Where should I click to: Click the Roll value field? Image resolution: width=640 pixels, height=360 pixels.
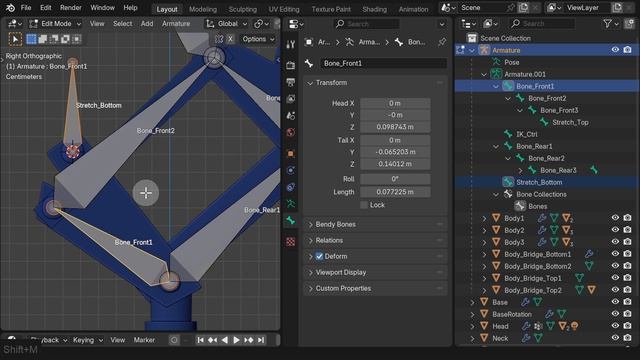(x=395, y=179)
